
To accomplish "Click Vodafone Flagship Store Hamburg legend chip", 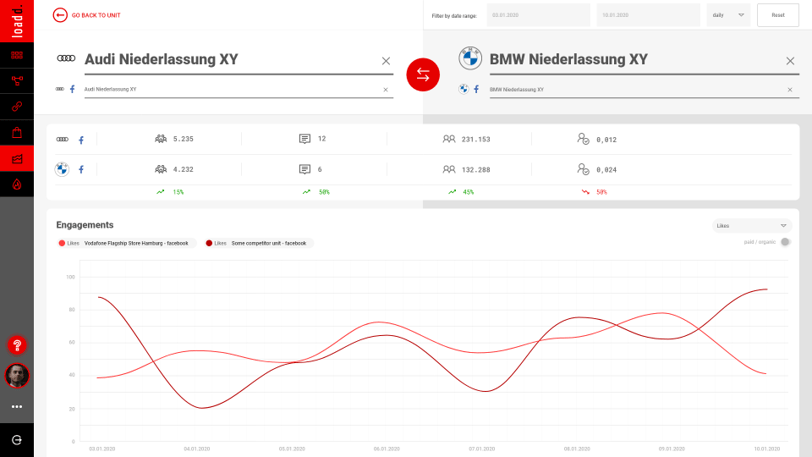I will [127, 243].
